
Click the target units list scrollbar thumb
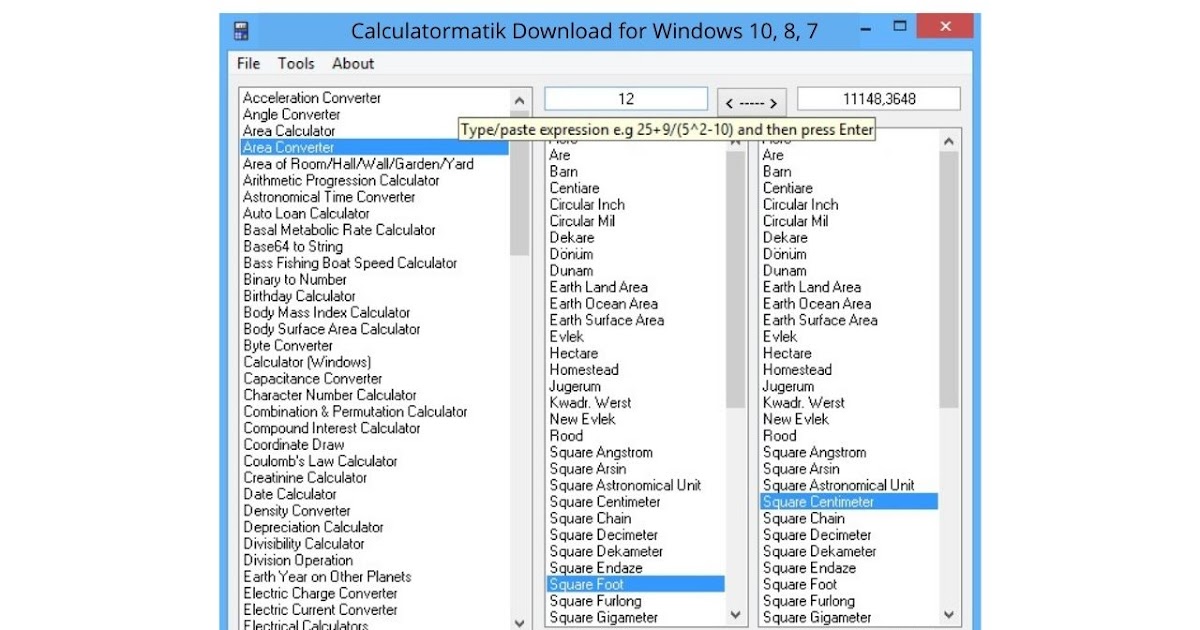pos(949,280)
